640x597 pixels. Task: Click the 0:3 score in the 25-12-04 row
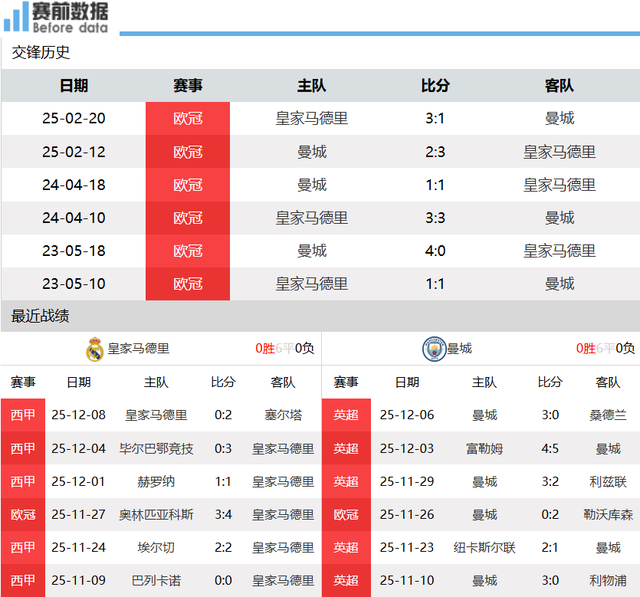pyautogui.click(x=223, y=448)
